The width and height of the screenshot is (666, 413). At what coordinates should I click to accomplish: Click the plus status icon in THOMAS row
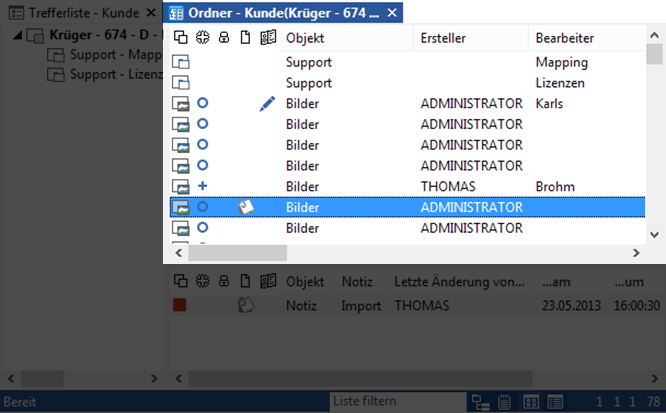(x=202, y=186)
